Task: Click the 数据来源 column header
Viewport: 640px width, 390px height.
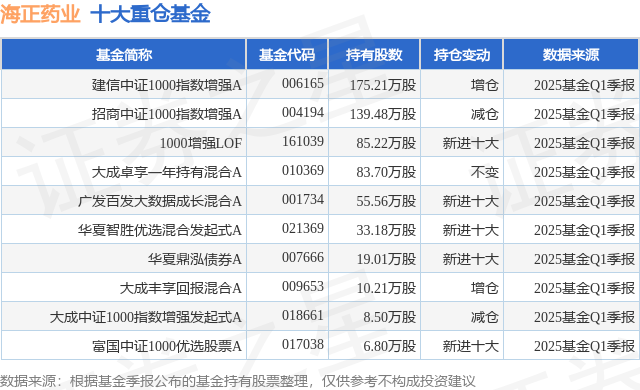Action: 571,54
